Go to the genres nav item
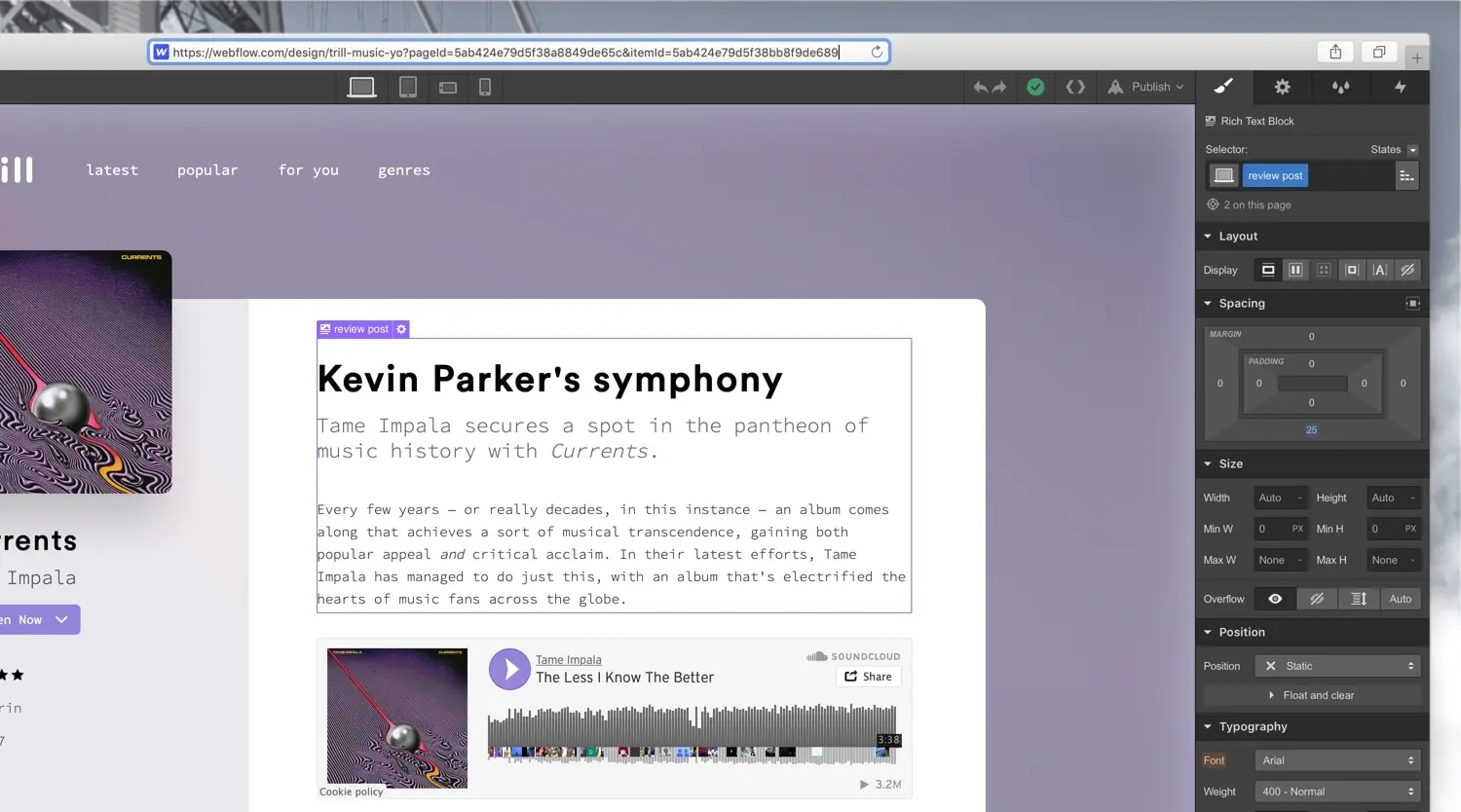Image resolution: width=1461 pixels, height=812 pixels. tap(404, 170)
